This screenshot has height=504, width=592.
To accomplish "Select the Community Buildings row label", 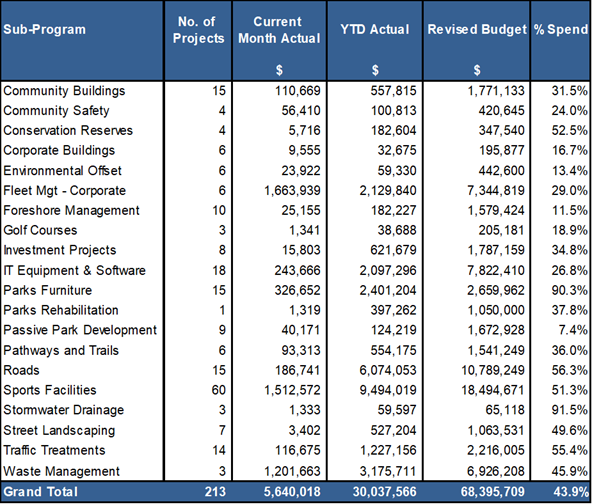I will tap(64, 91).
